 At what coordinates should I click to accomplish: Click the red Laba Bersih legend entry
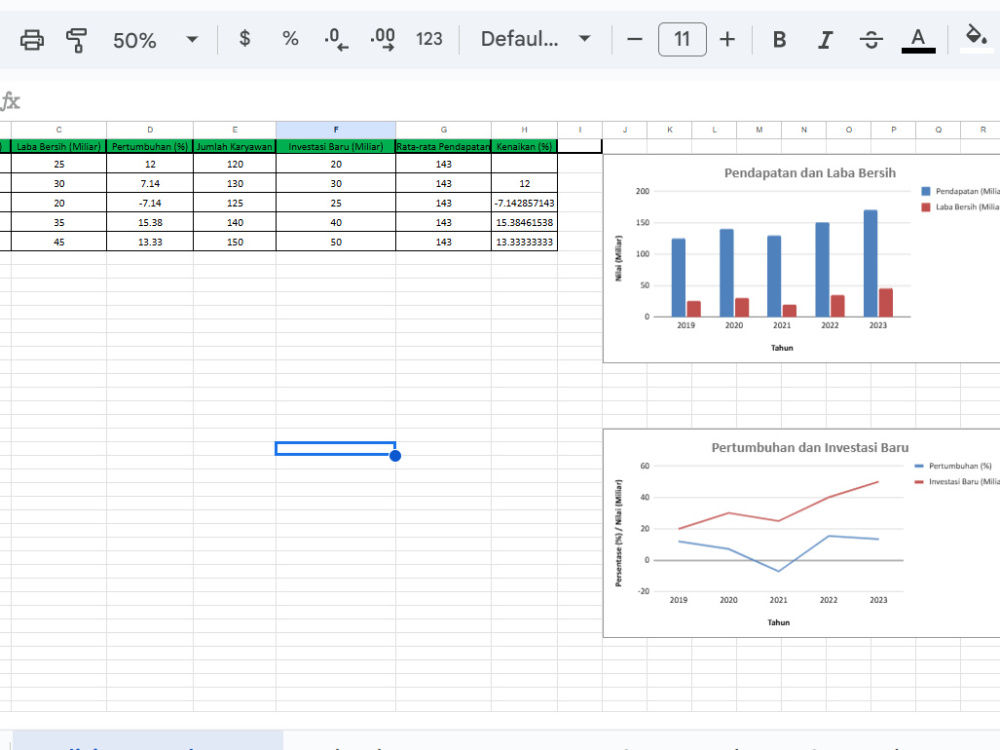[960, 207]
